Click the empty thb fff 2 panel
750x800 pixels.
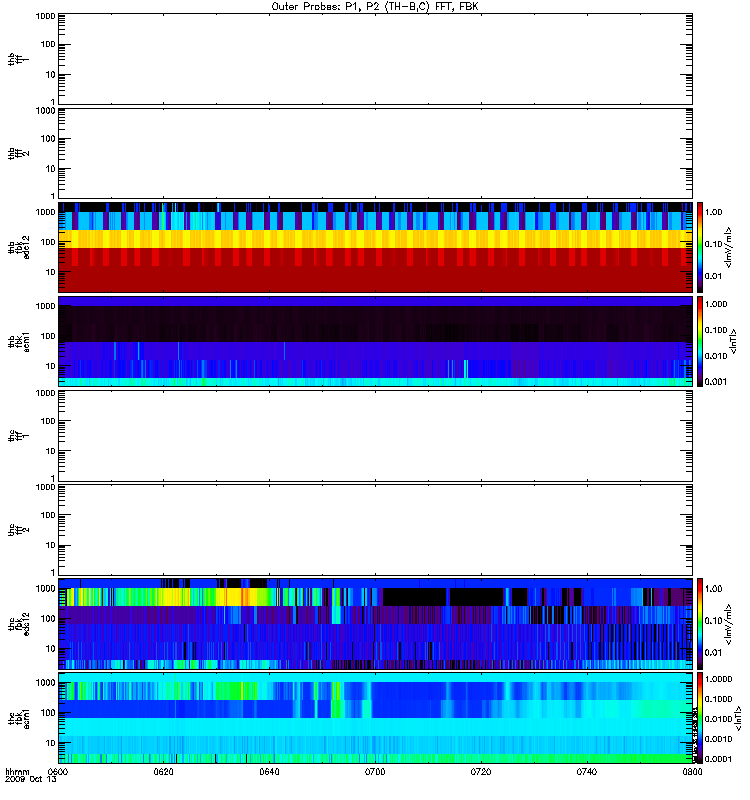[376, 153]
